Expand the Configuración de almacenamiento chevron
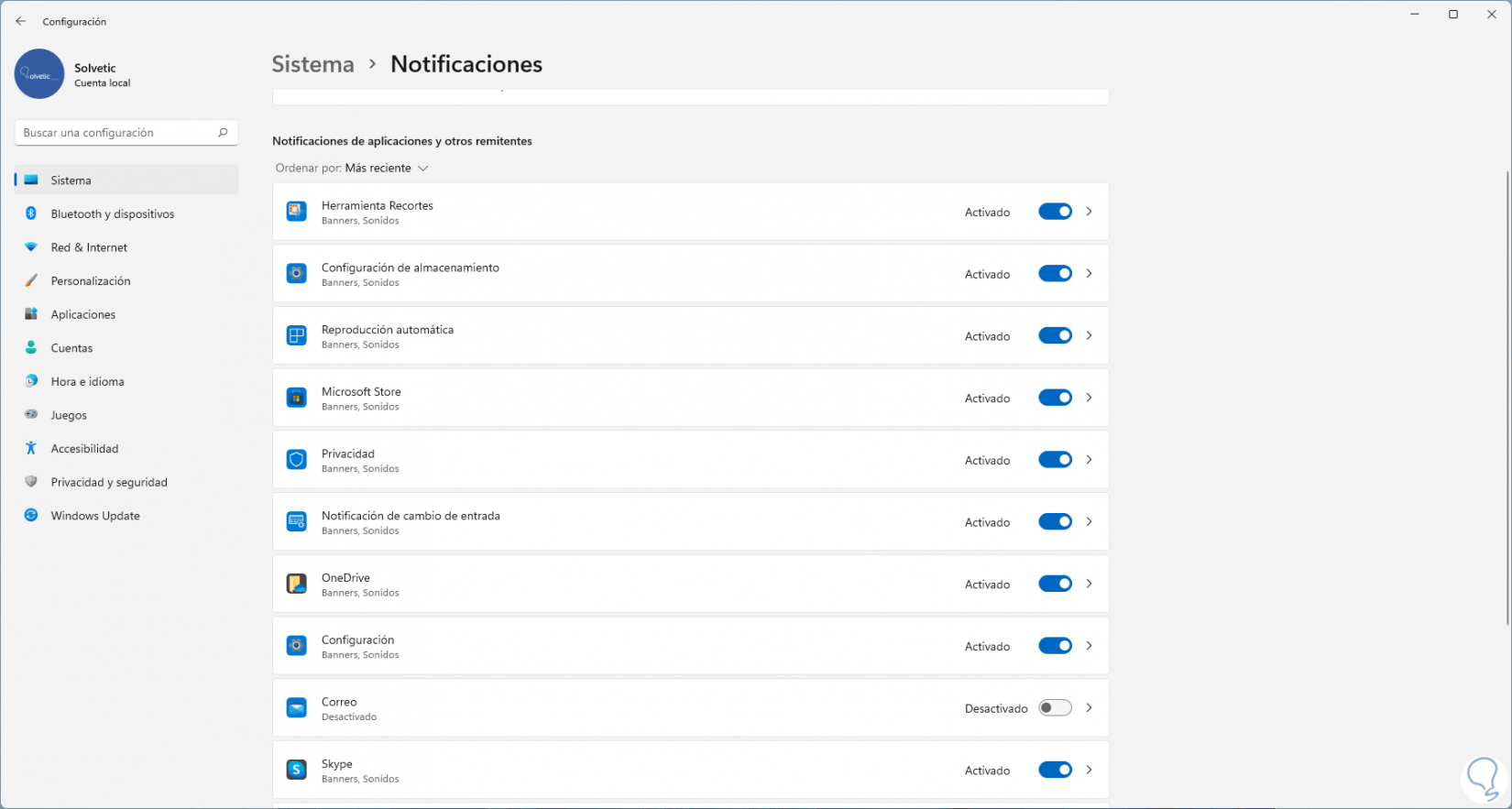1512x809 pixels. coord(1089,273)
